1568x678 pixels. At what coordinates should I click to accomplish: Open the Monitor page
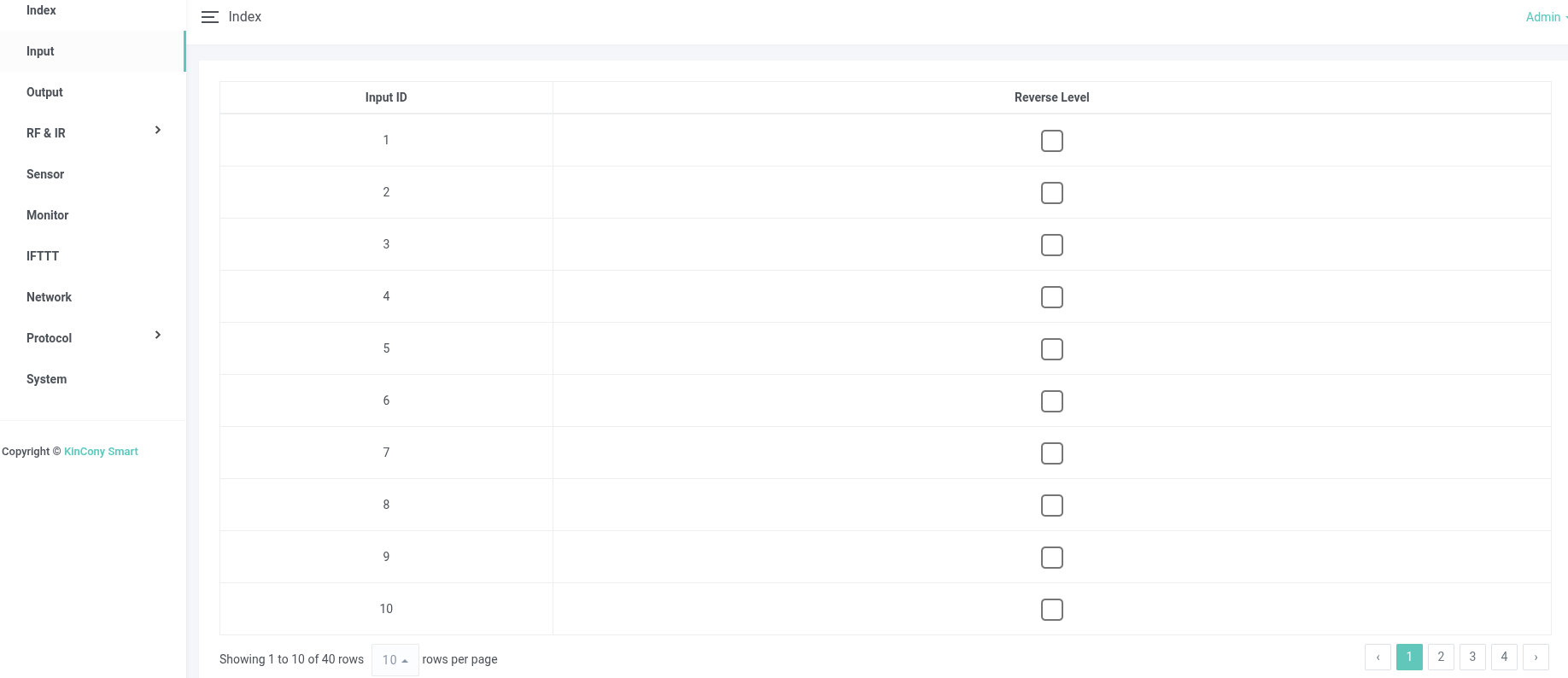(47, 215)
